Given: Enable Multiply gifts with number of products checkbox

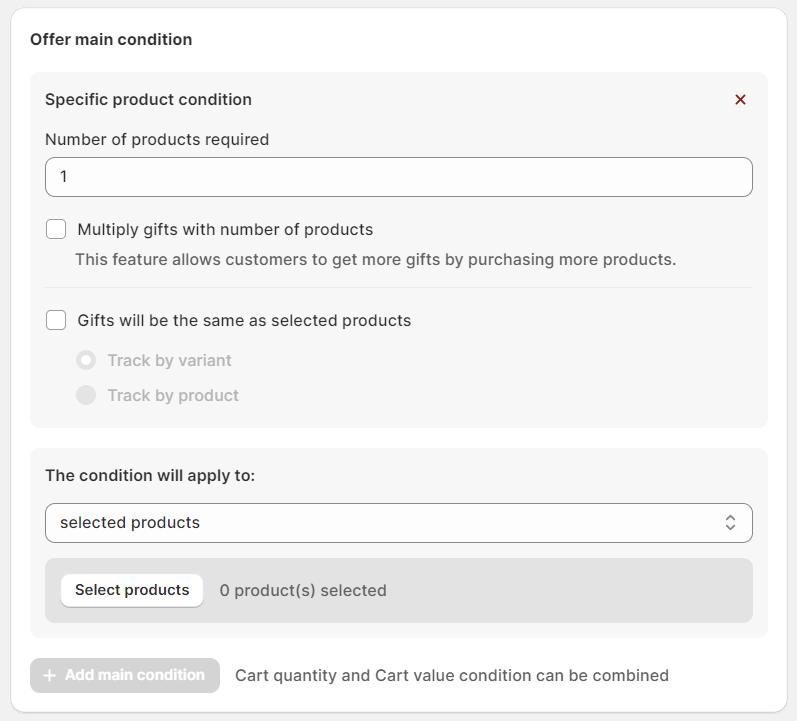Looking at the screenshot, I should 56,229.
